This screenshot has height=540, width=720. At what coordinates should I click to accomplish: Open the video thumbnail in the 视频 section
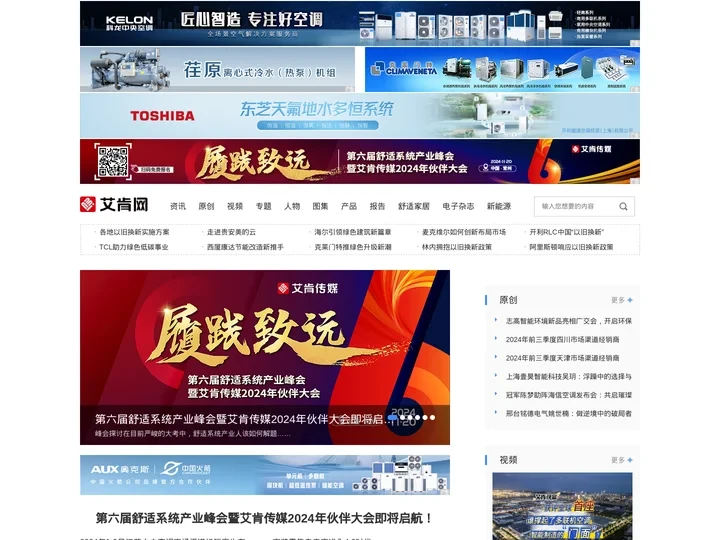tap(562, 506)
